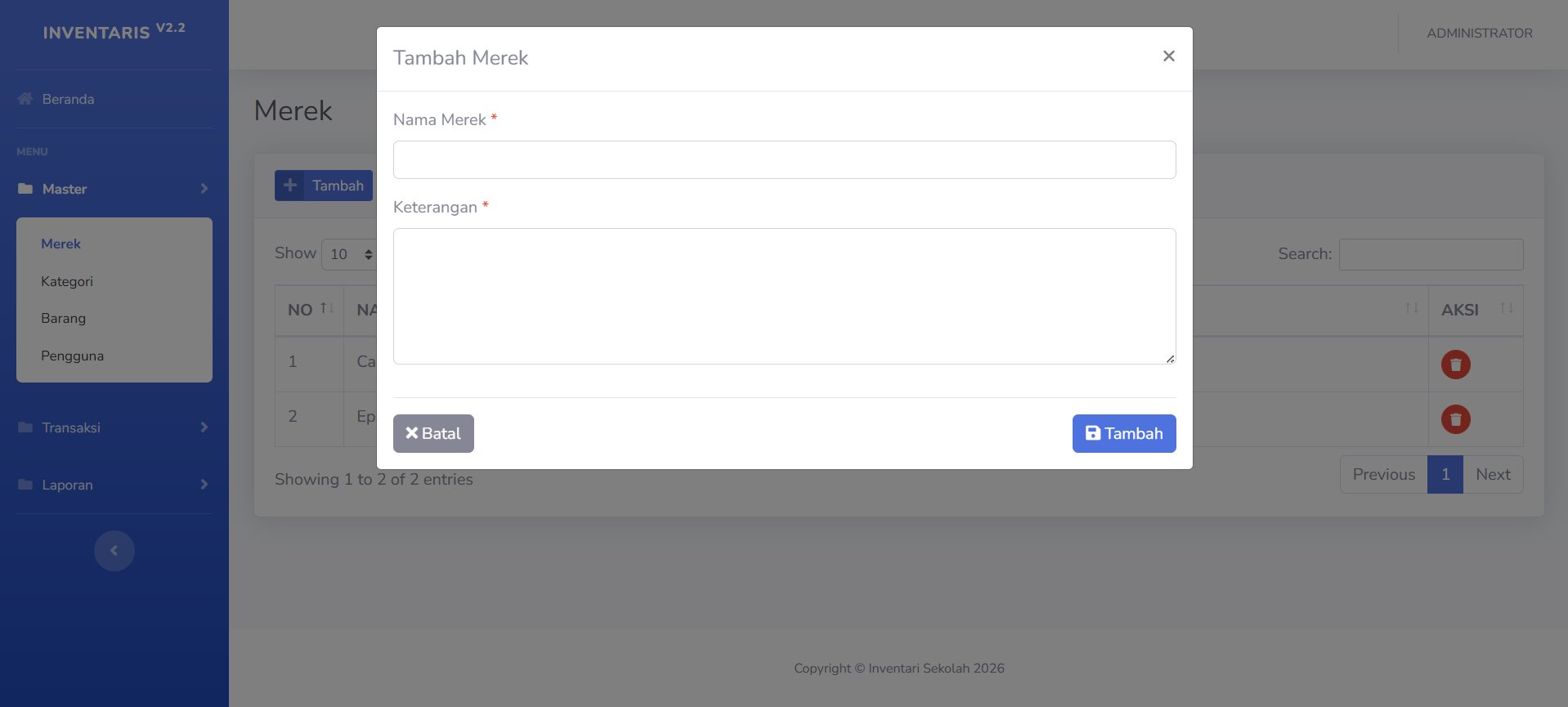
Task: Click inside the Keterangan textarea
Action: click(784, 296)
